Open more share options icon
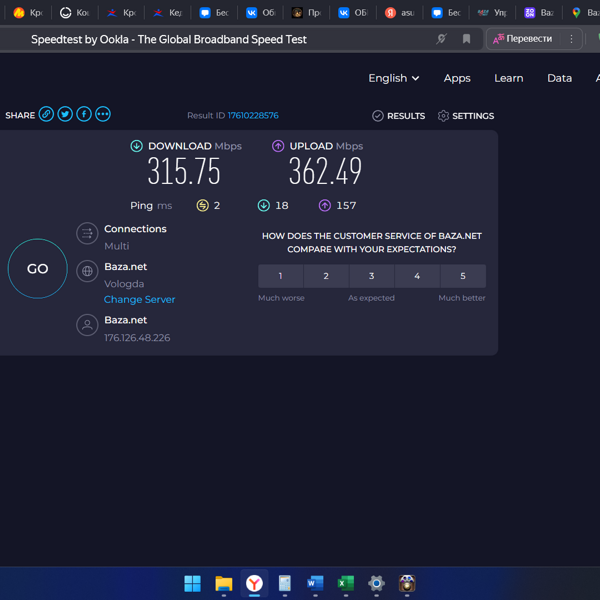Image resolution: width=600 pixels, height=600 pixels. pyautogui.click(x=103, y=114)
